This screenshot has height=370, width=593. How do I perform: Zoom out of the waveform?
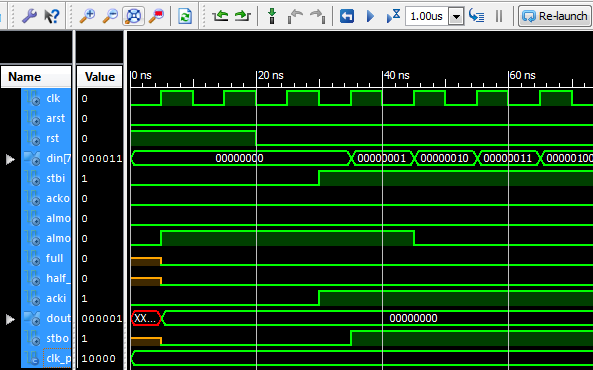[110, 16]
